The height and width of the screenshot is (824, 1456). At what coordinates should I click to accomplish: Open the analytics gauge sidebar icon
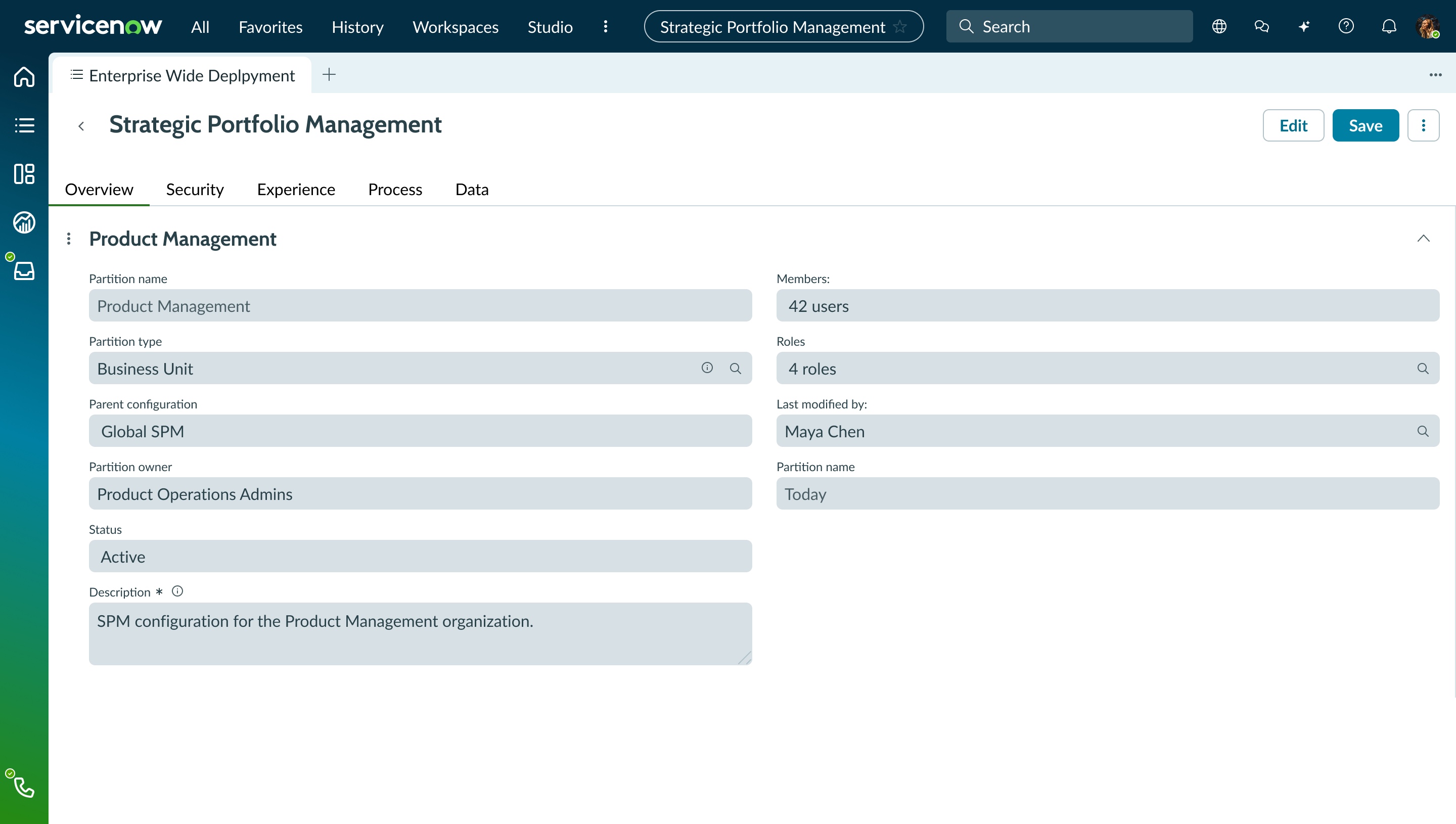click(x=24, y=222)
